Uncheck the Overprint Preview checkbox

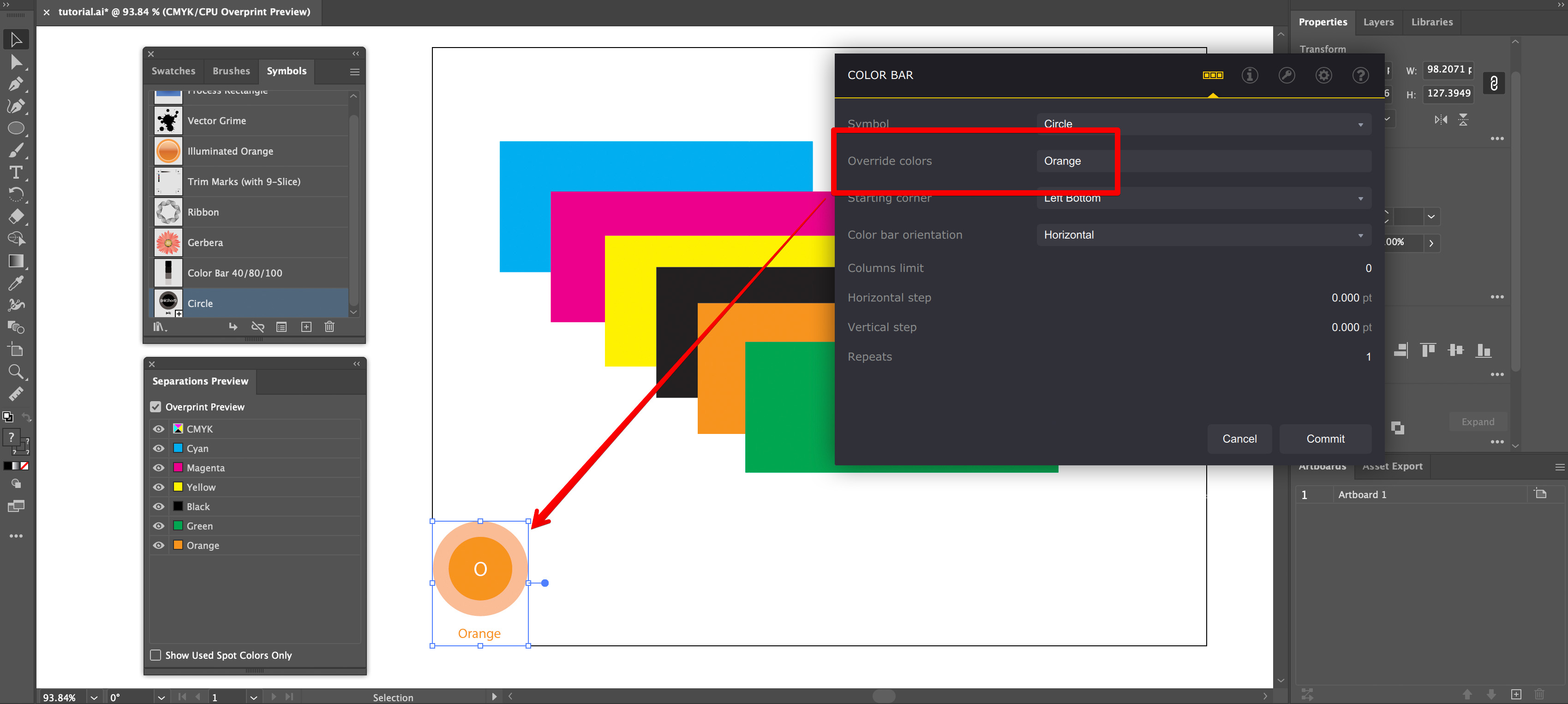pos(156,407)
